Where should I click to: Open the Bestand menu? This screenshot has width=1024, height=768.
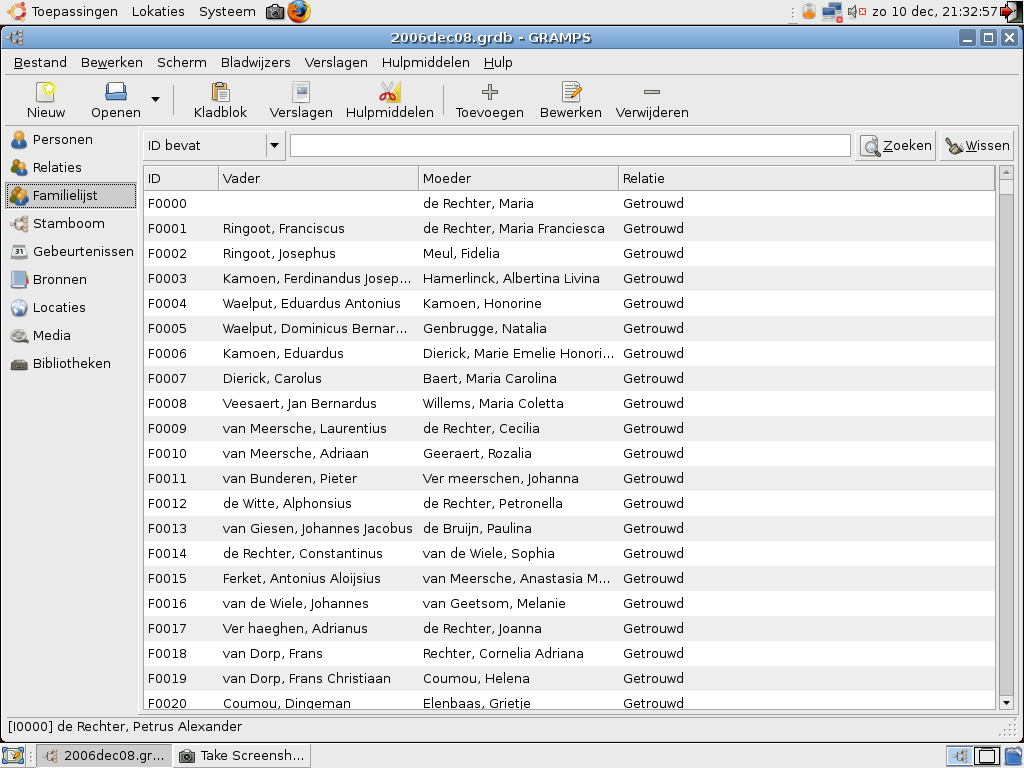tap(40, 62)
